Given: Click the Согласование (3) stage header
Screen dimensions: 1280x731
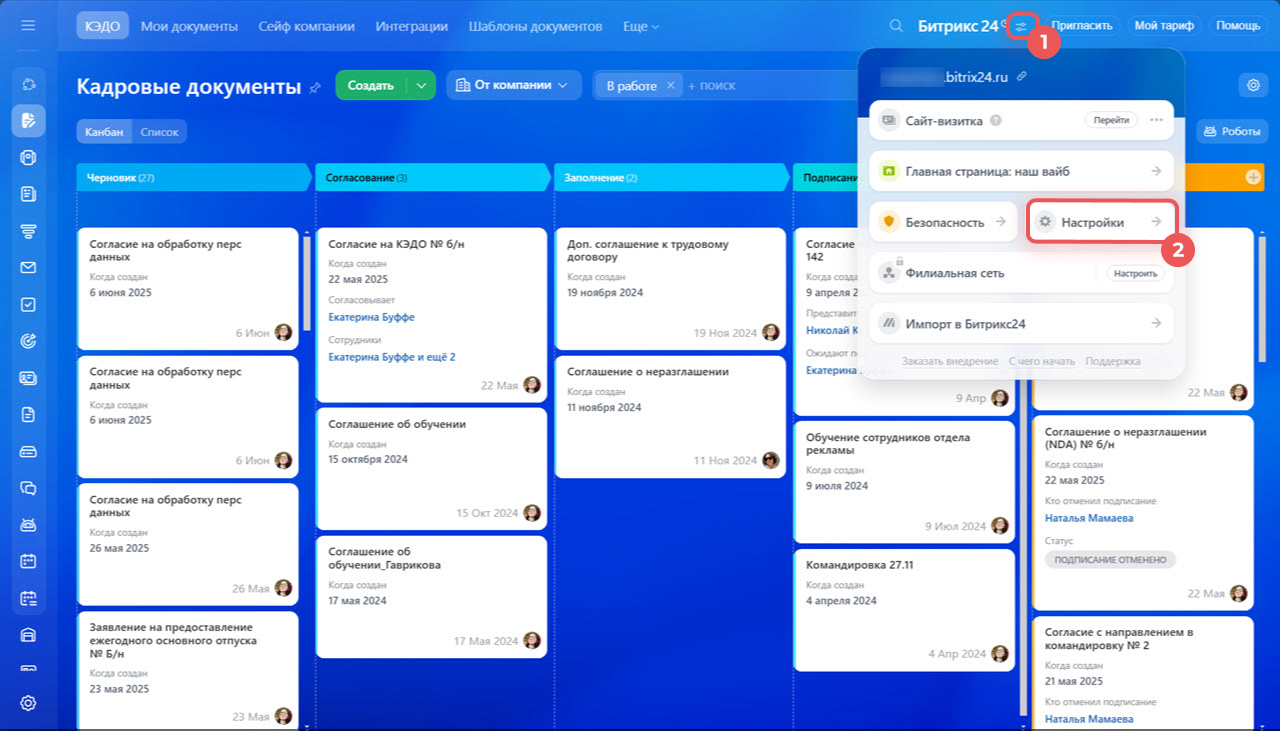Looking at the screenshot, I should [433, 177].
